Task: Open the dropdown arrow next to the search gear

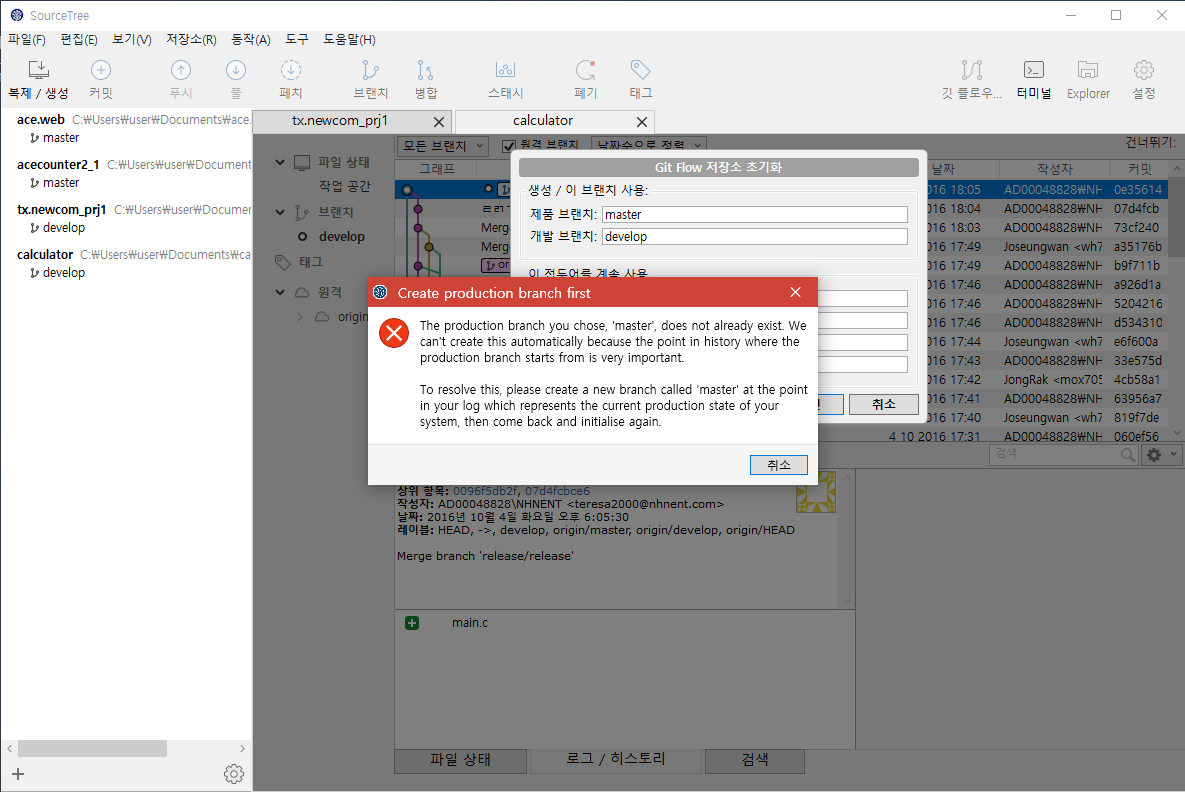Action: click(1174, 454)
